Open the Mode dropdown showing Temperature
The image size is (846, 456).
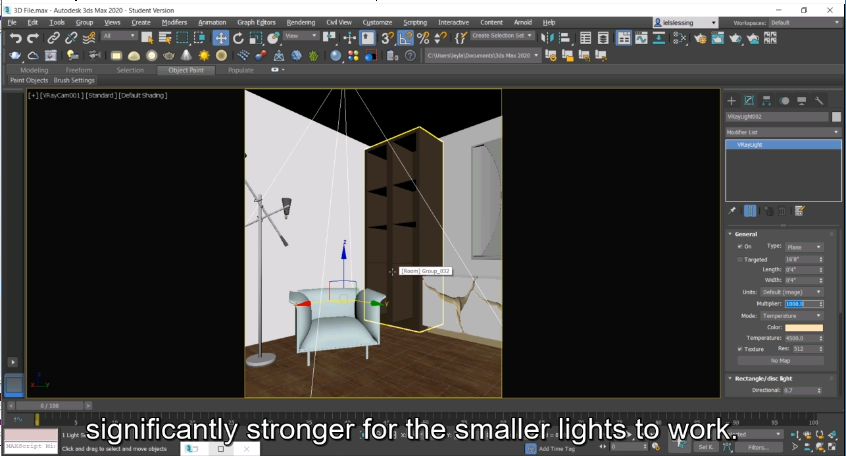click(792, 316)
